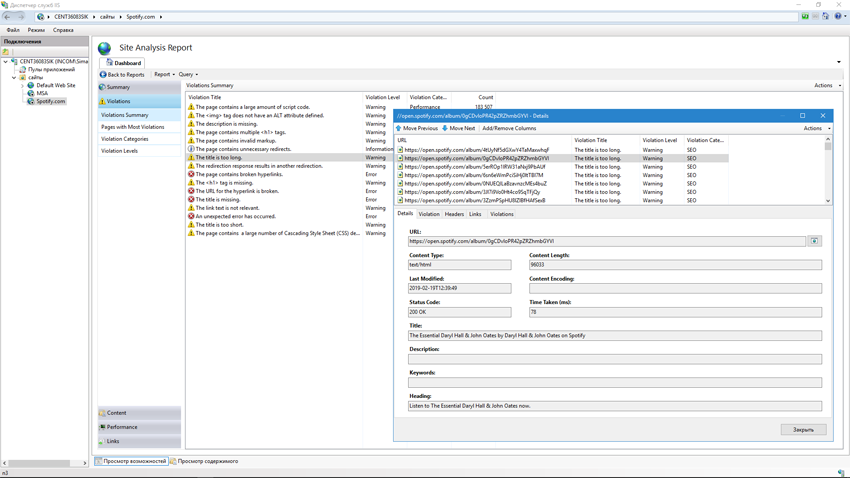Click the Heading field
Viewport: 850px width, 478px height.
(615, 406)
